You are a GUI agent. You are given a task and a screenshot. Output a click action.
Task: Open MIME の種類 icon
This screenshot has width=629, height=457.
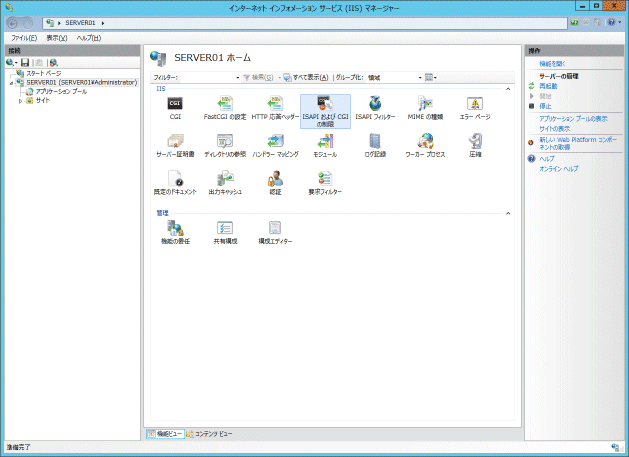(425, 104)
